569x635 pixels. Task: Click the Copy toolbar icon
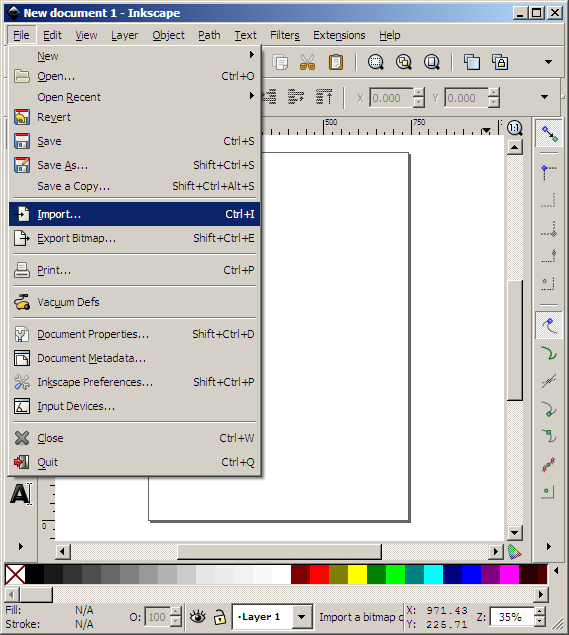279,62
